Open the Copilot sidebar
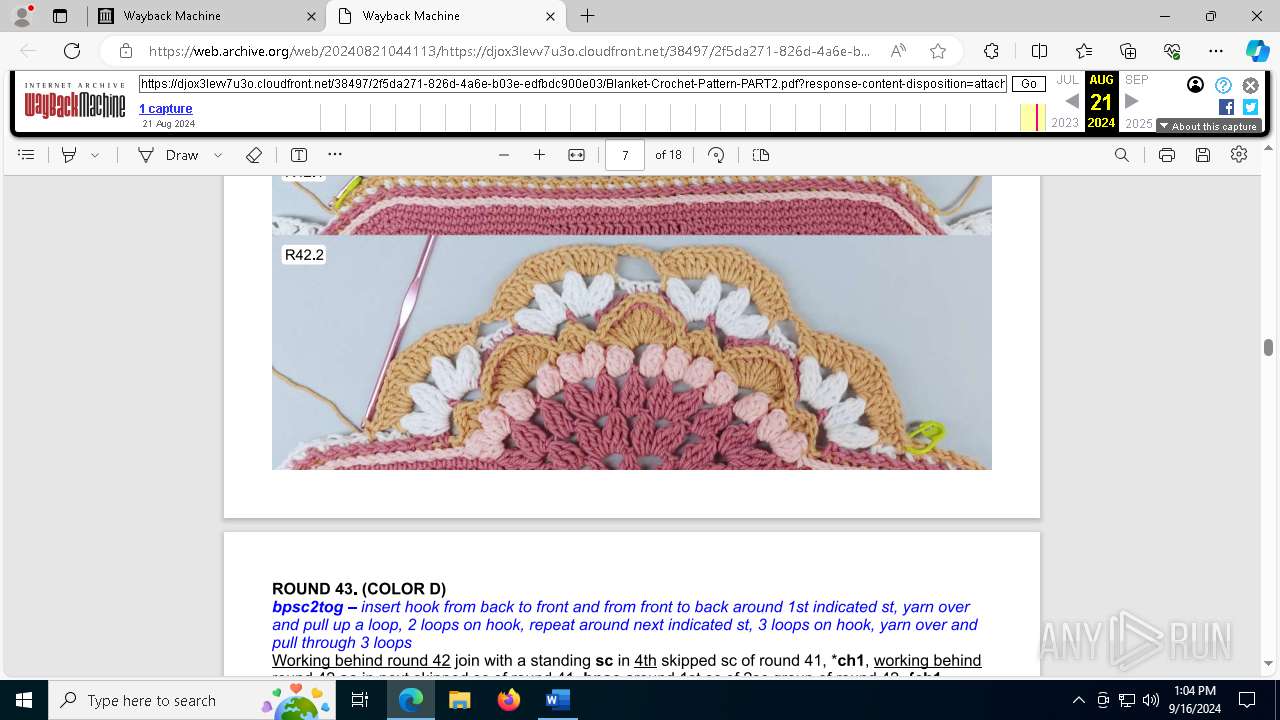This screenshot has height=720, width=1280. pos(1257,51)
